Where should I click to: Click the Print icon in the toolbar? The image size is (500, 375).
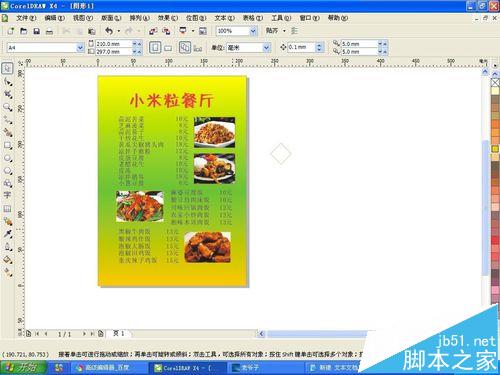(49, 31)
